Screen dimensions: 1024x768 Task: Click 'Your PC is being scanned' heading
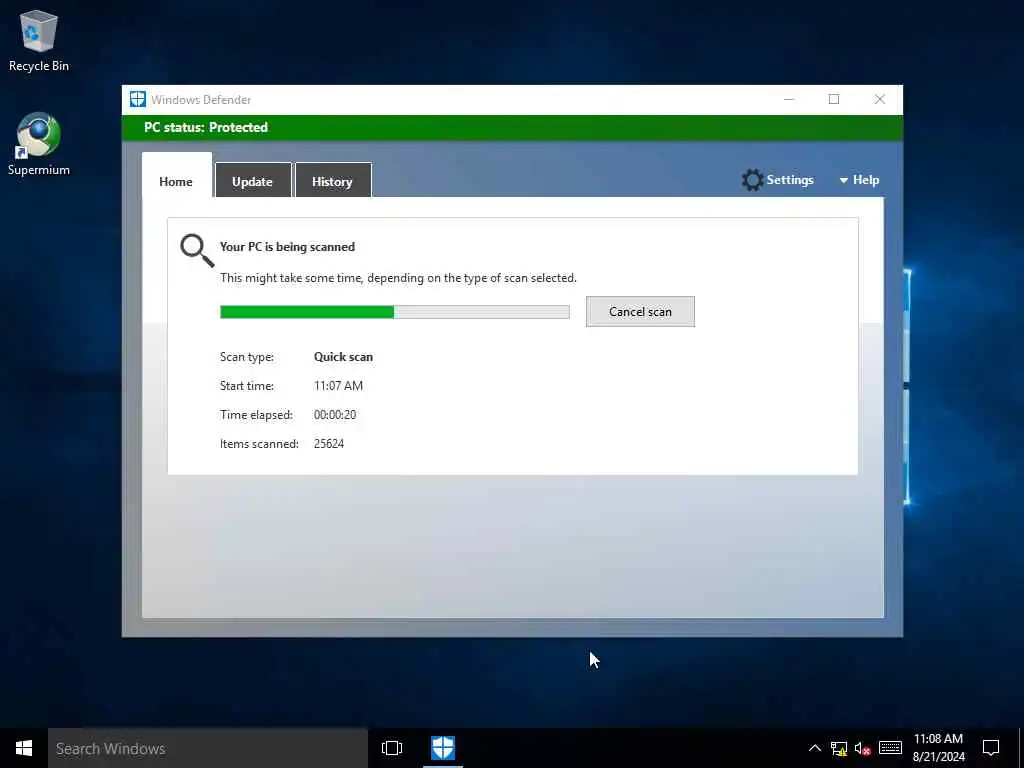[x=287, y=247]
